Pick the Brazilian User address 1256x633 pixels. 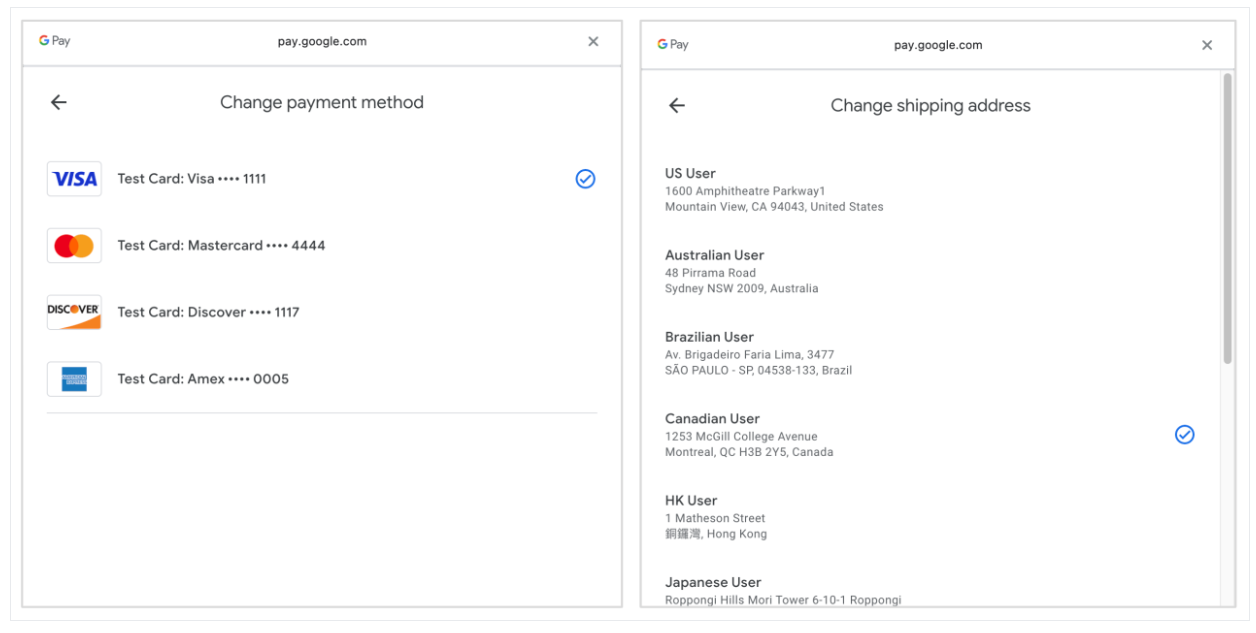click(x=758, y=353)
